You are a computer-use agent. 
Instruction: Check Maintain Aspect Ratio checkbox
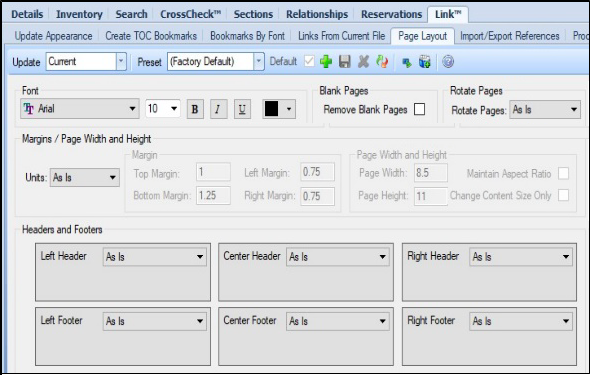coord(563,173)
